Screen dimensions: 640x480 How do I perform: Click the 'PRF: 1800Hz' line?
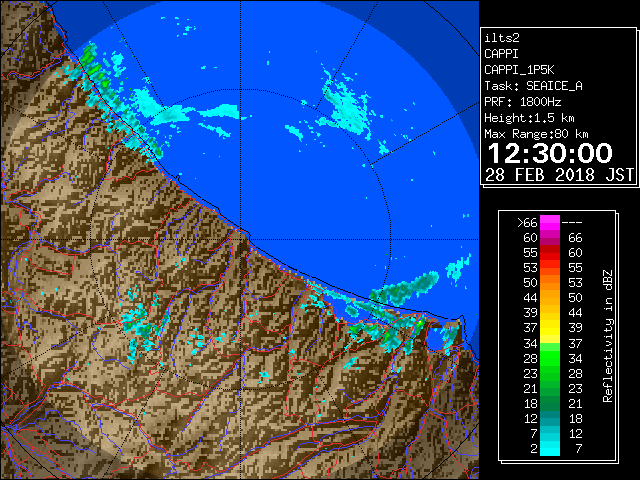(x=523, y=102)
